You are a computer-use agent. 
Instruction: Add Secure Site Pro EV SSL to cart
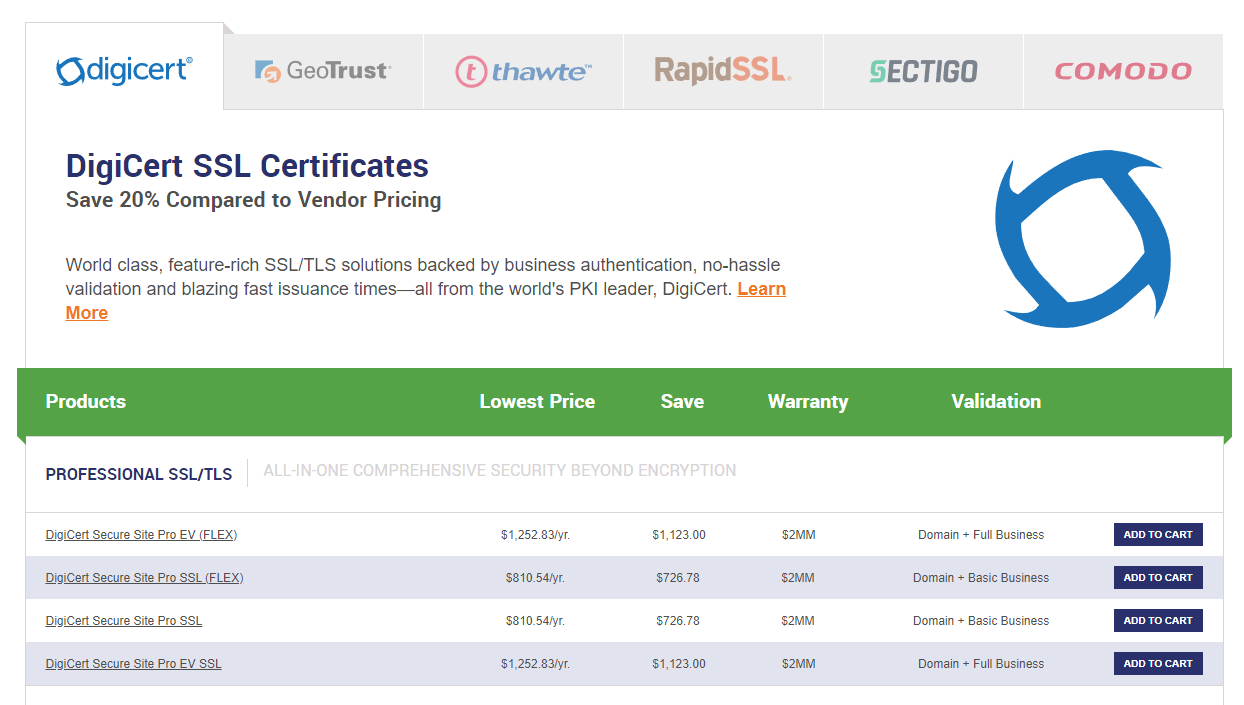1158,664
